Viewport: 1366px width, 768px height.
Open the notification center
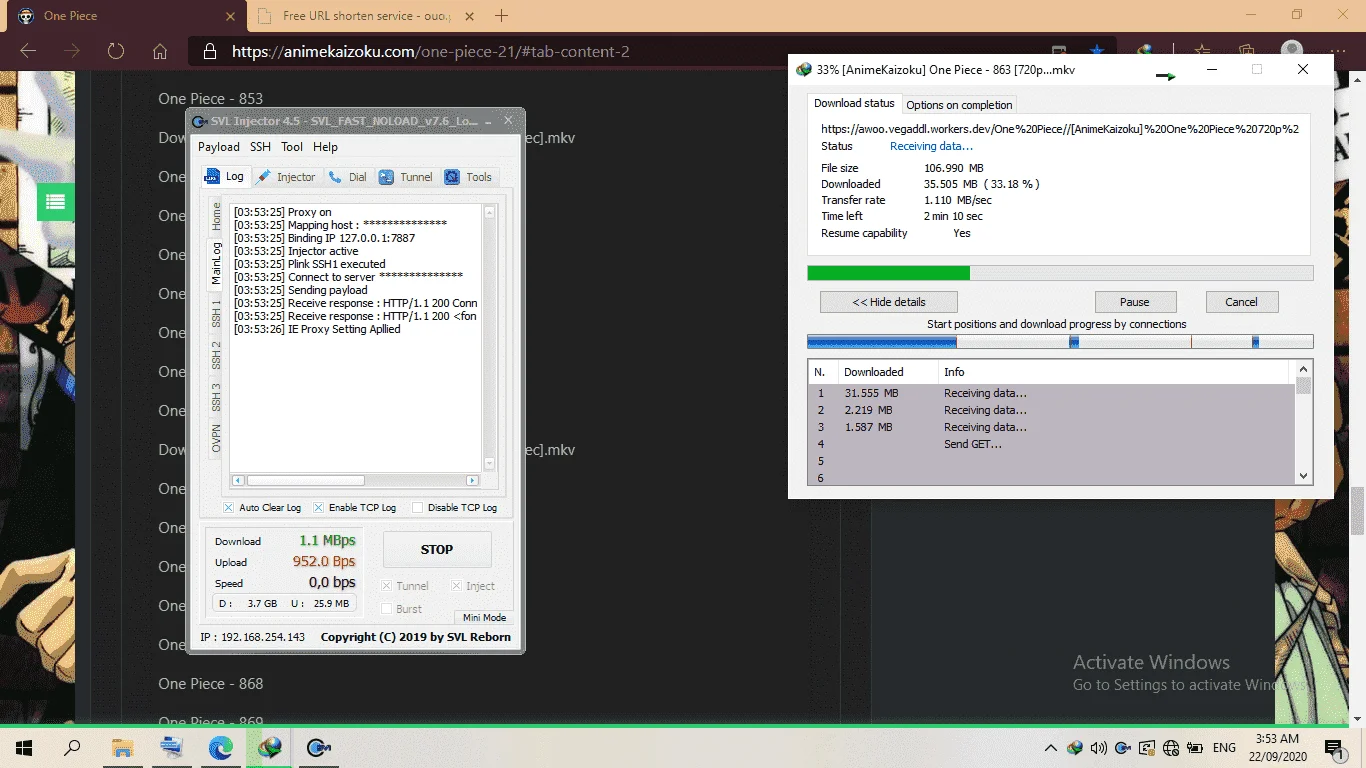(x=1333, y=747)
